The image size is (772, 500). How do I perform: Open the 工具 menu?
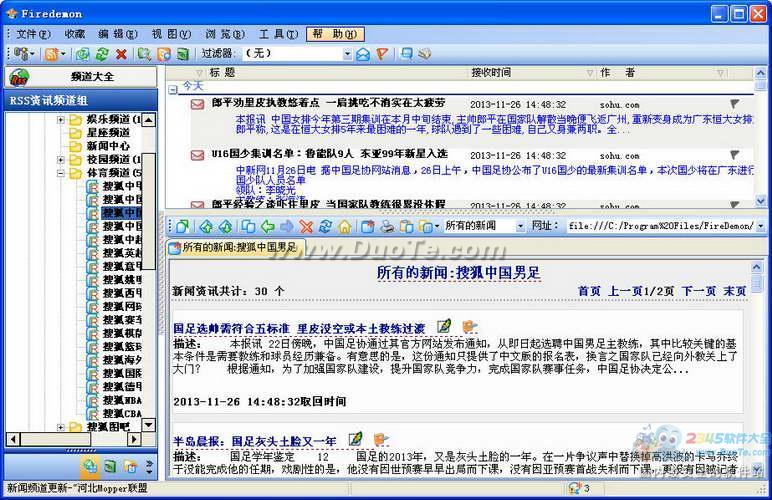[278, 34]
